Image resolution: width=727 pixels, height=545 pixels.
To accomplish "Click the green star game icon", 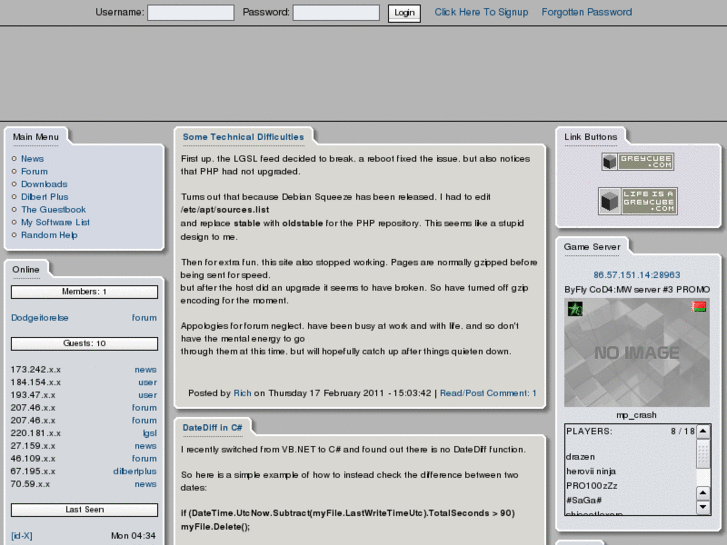I will click(x=575, y=308).
